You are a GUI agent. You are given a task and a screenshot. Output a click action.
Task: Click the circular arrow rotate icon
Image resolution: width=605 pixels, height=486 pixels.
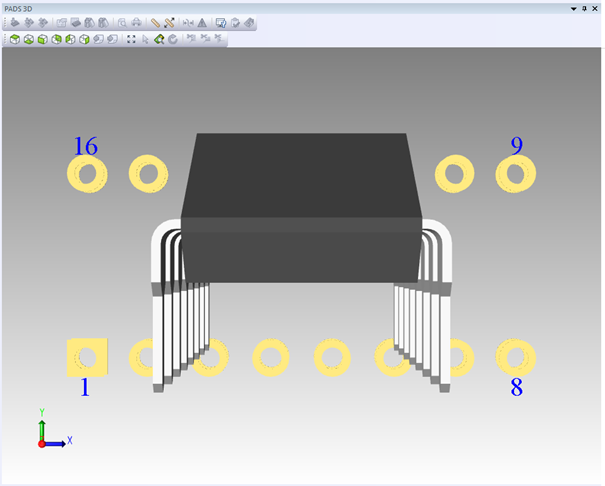pos(173,39)
